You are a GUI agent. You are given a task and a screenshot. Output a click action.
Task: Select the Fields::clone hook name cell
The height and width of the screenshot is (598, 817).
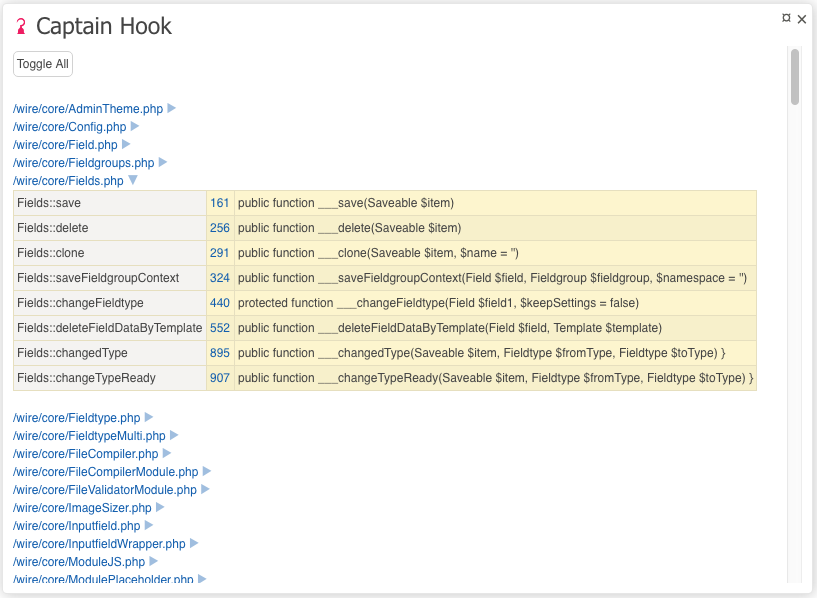click(110, 253)
